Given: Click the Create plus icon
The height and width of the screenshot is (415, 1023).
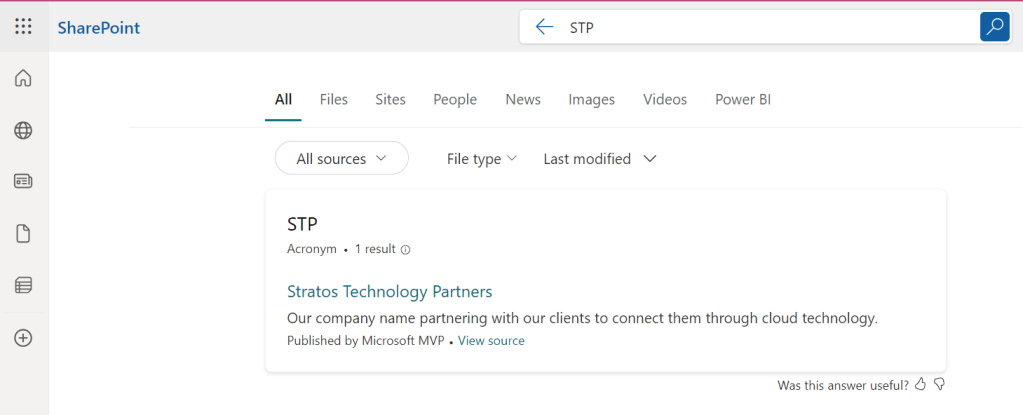Looking at the screenshot, I should tap(23, 338).
